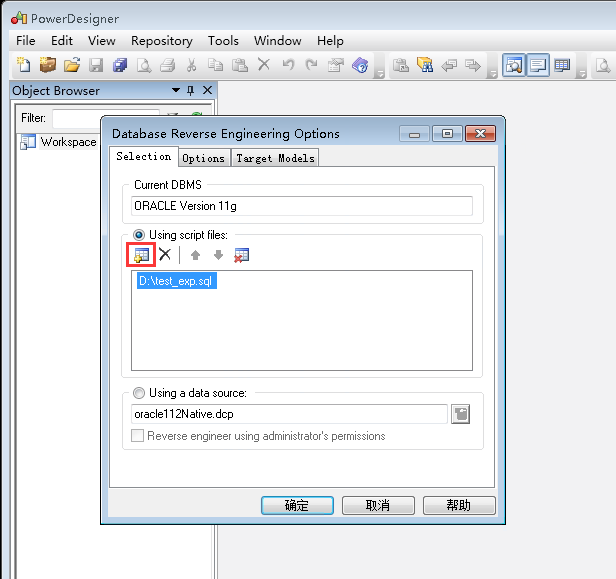Click the Current DBMS ORACLE Version 11g field
616x579 pixels.
302,206
